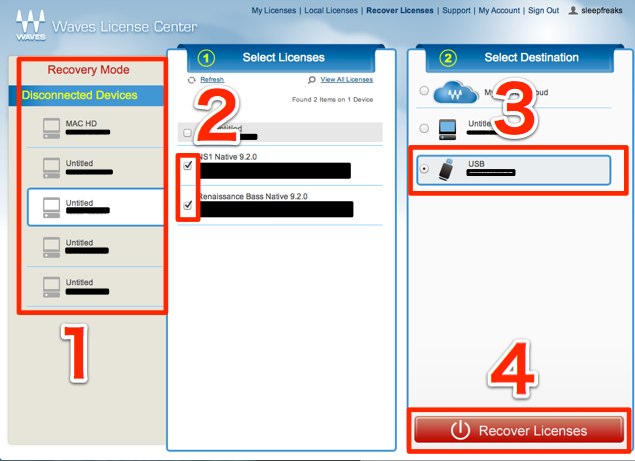Screen dimensions: 635x461
Task: Click the blue-screen computer icon in destinations
Action: pos(447,130)
